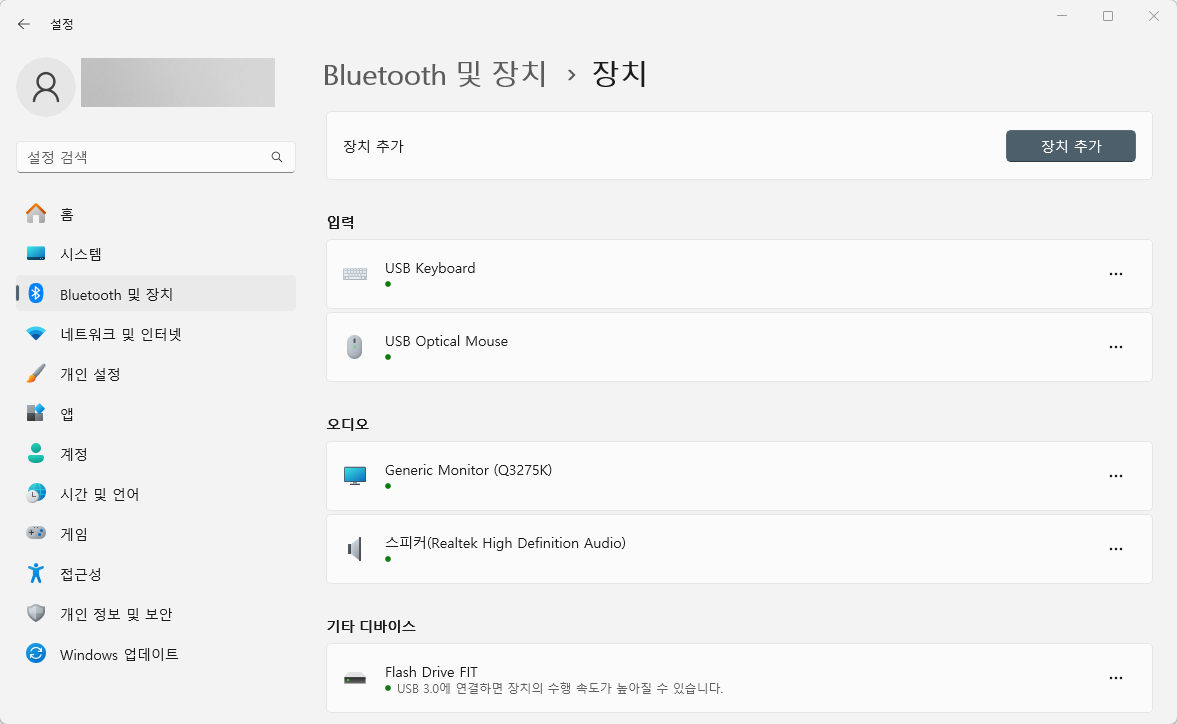The image size is (1177, 724).
Task: Open more options for USB Keyboard
Action: pyautogui.click(x=1115, y=274)
